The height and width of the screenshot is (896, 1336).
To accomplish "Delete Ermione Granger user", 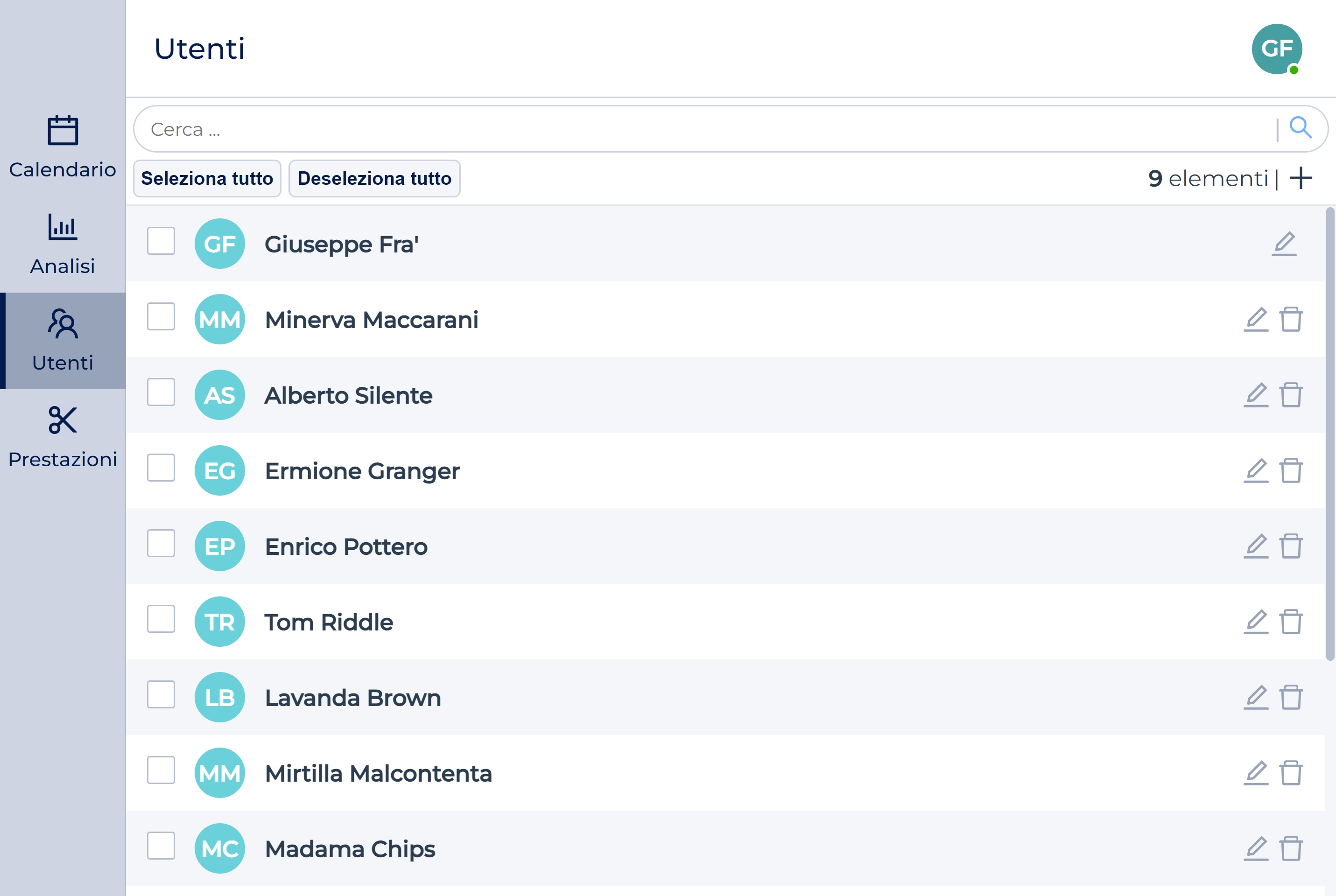I will [x=1291, y=470].
